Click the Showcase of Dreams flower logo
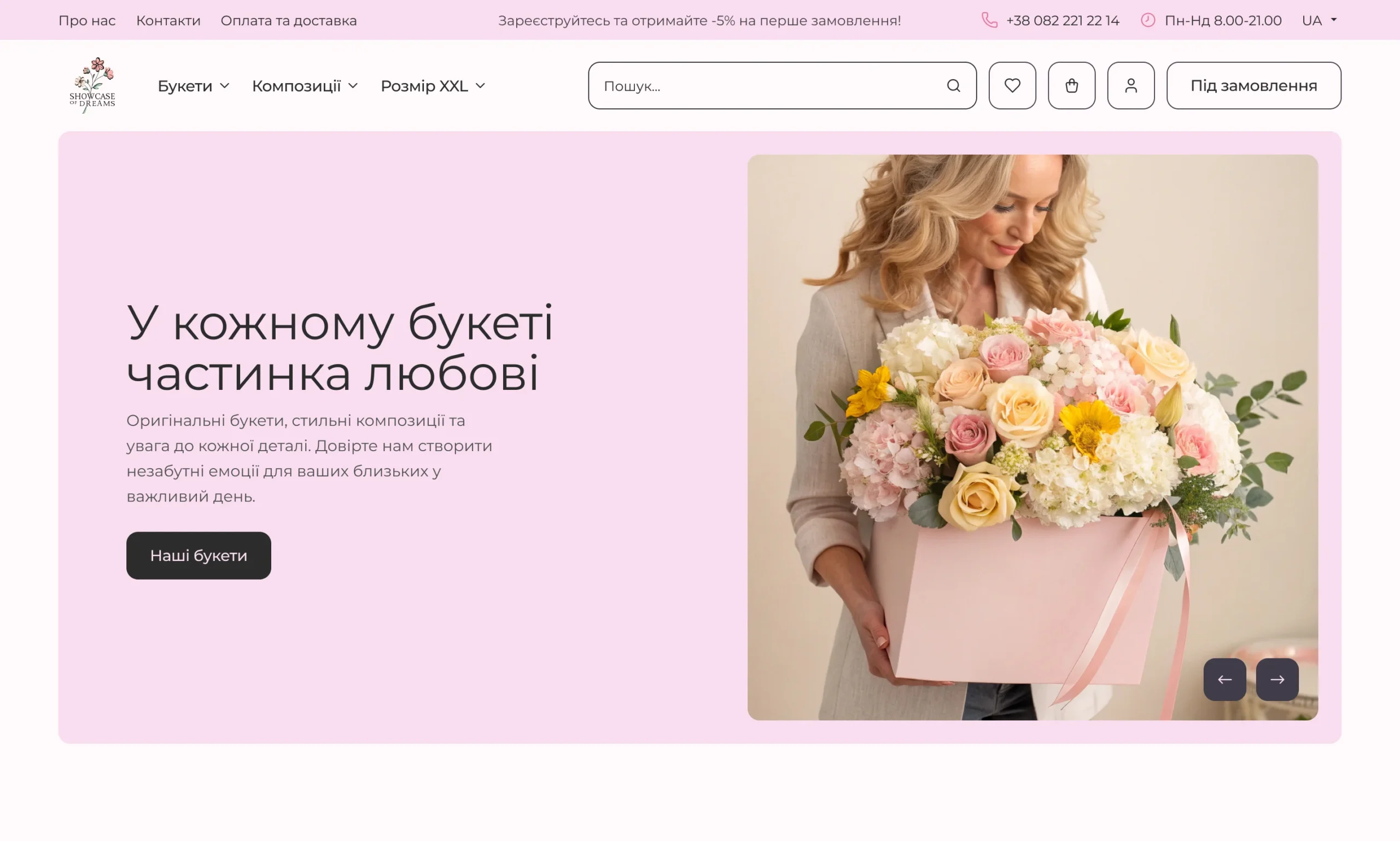The height and width of the screenshot is (841, 1400). 92,85
